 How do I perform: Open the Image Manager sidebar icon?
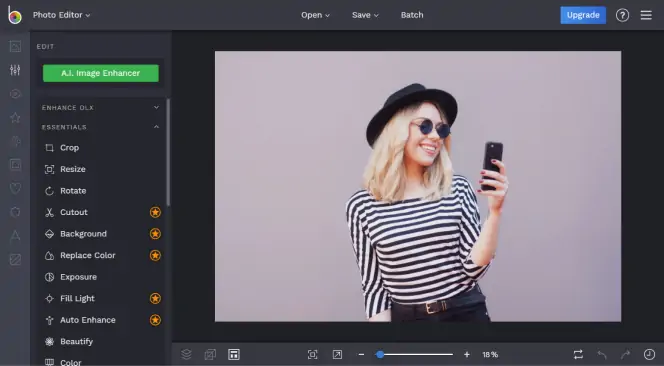tap(15, 46)
